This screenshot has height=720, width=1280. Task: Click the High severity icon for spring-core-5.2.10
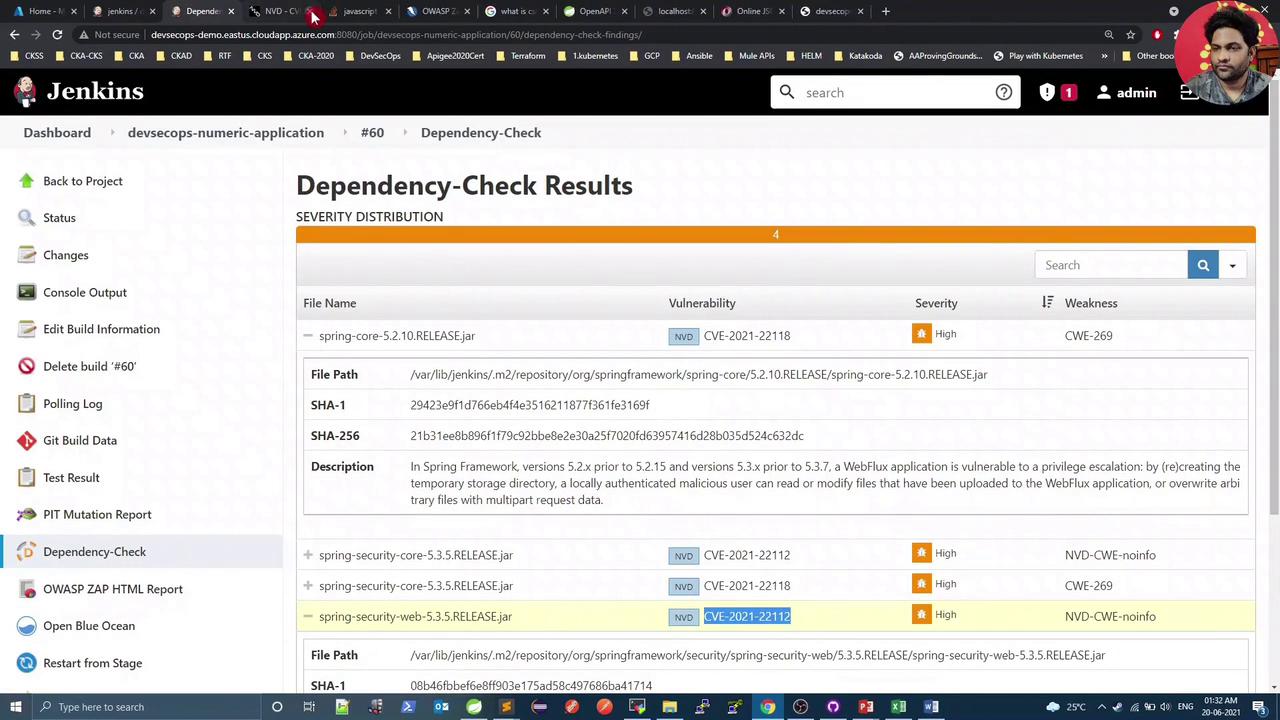[922, 334]
